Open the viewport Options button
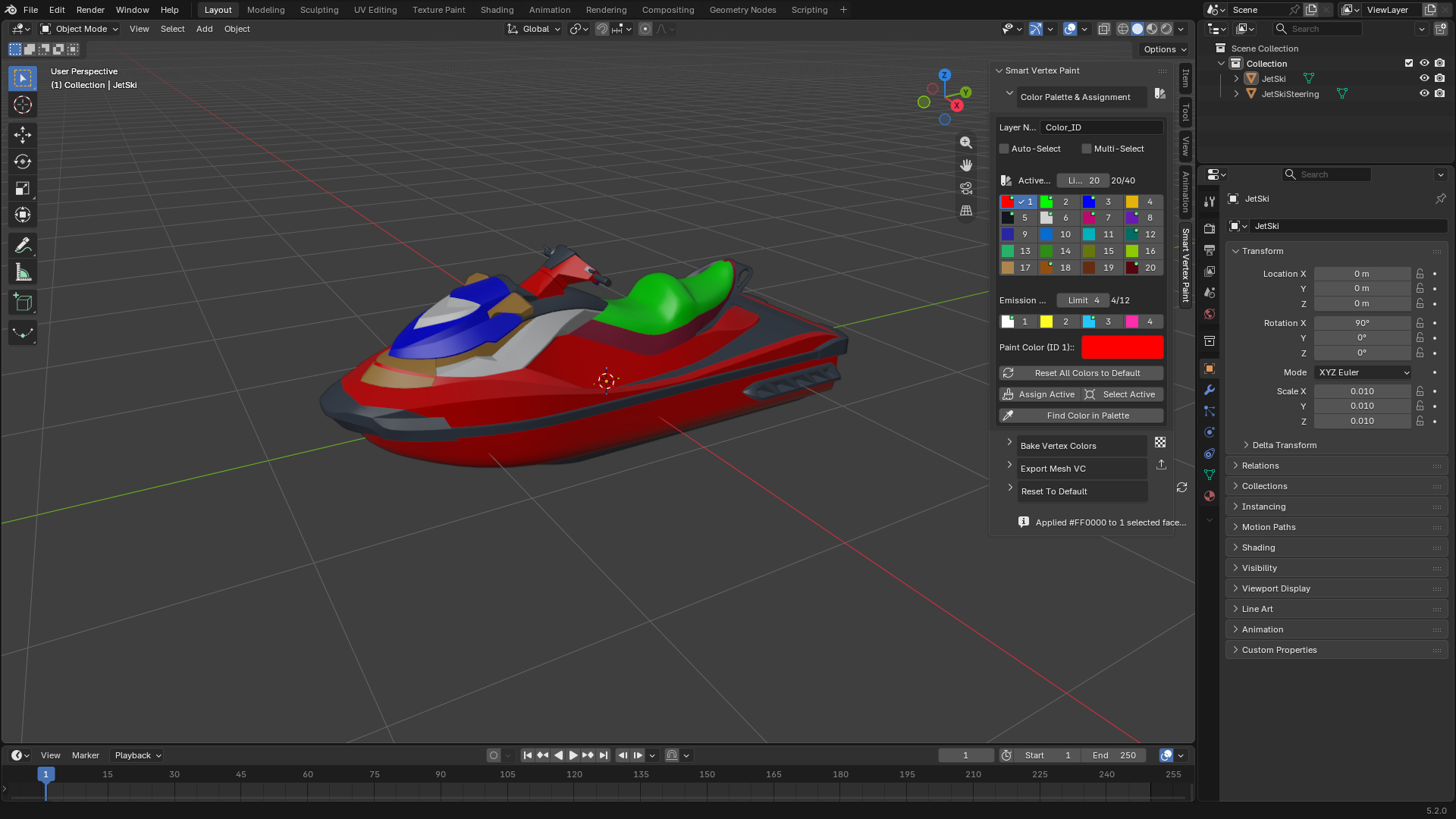1456x819 pixels. pos(1165,49)
